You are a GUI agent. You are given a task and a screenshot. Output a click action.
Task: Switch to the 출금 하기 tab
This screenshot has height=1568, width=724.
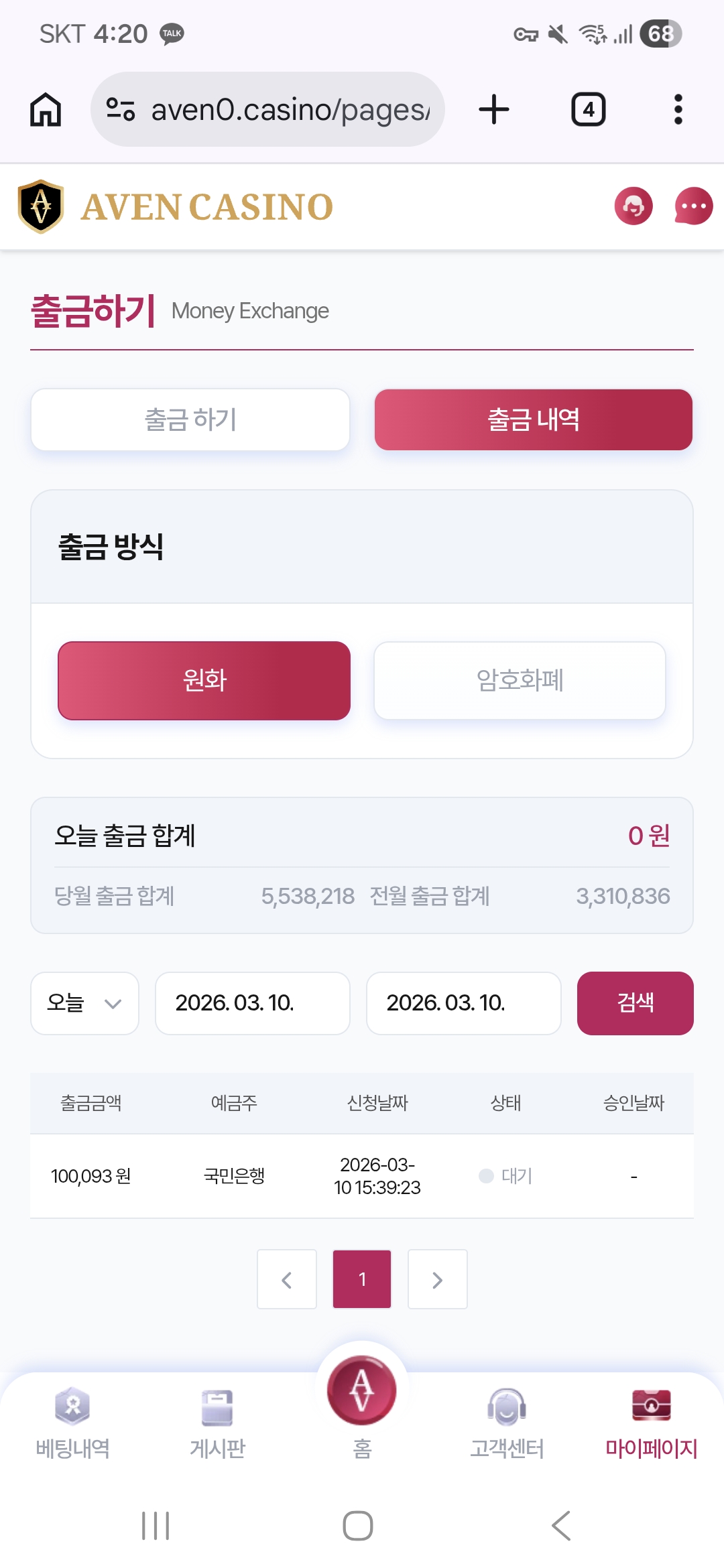[190, 420]
